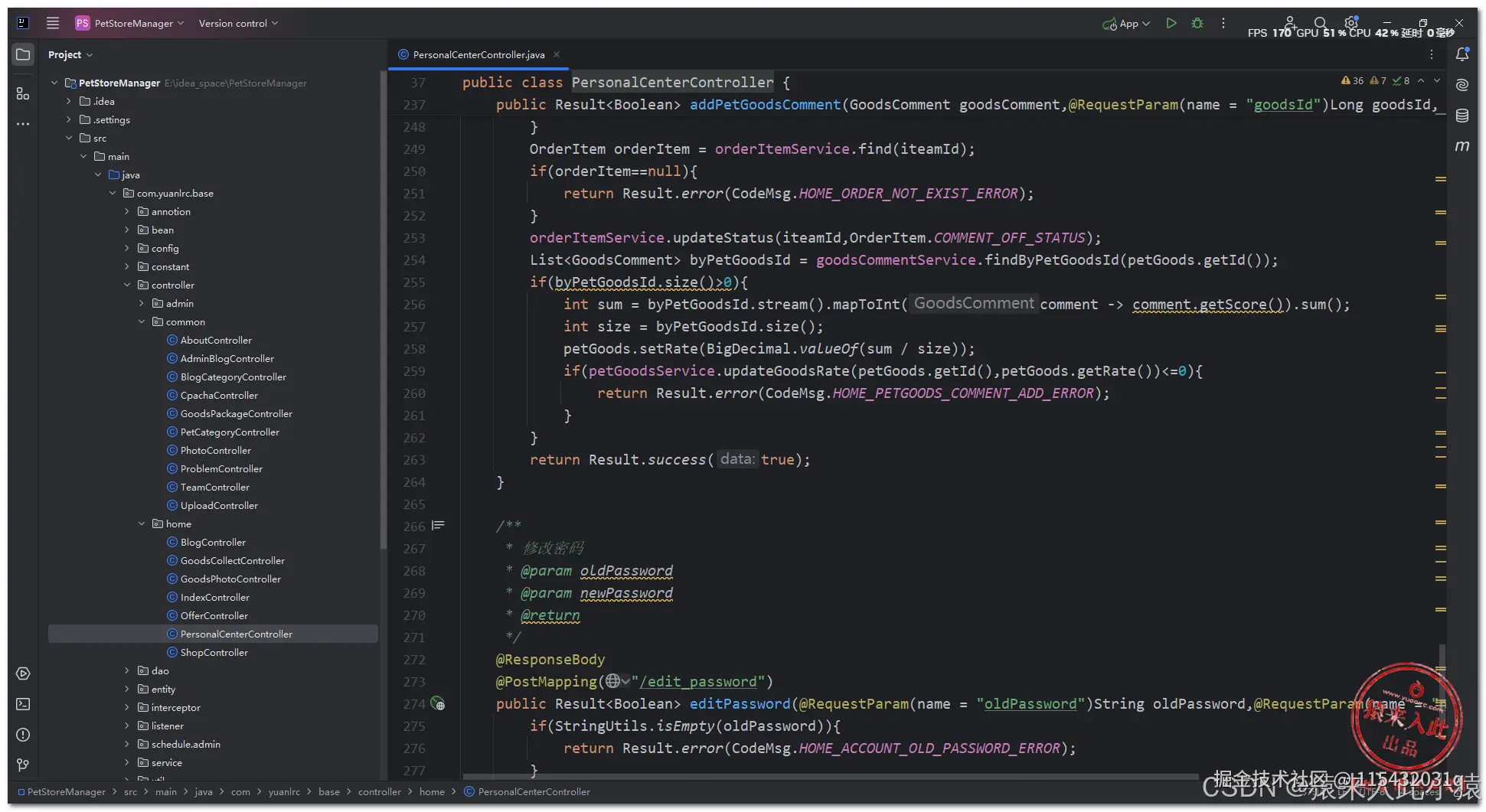This screenshot has height=812, width=1486.
Task: Click the endpoint gutter icon on line 274
Action: click(x=438, y=703)
